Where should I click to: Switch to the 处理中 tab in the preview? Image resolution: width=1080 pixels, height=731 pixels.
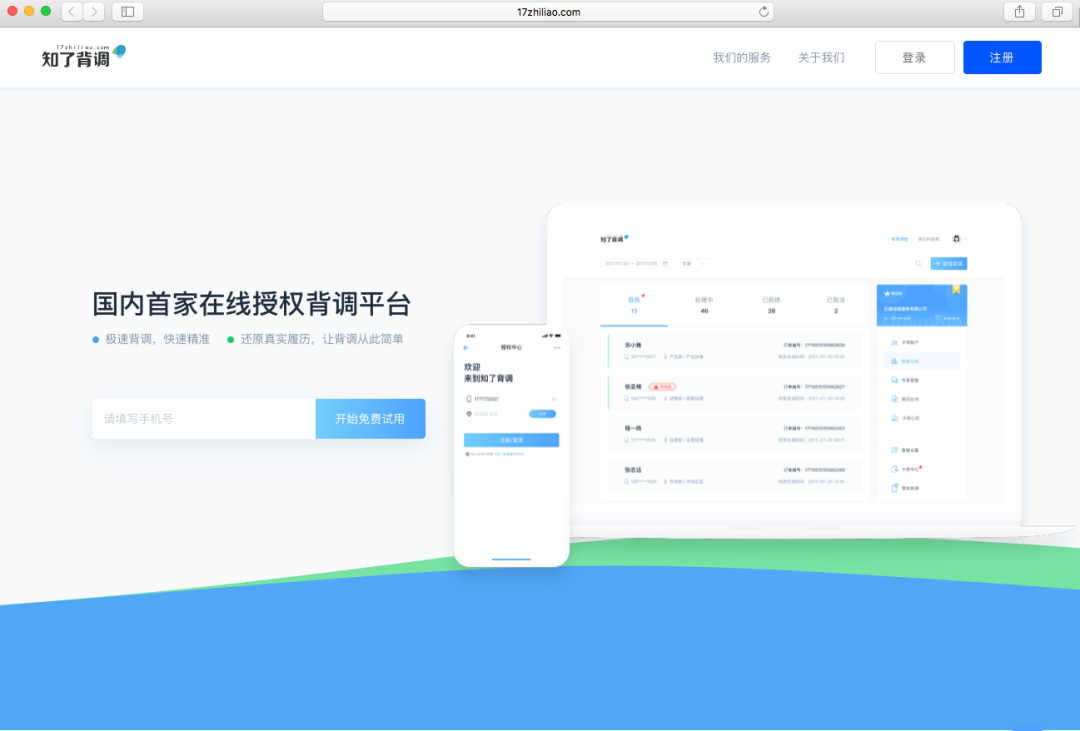(x=704, y=304)
